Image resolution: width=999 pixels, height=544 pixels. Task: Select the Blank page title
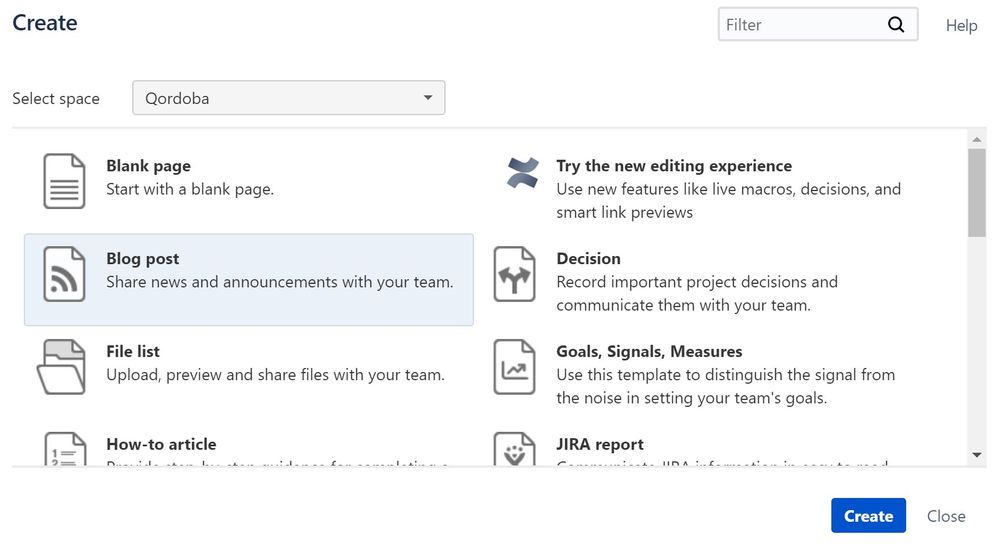148,166
